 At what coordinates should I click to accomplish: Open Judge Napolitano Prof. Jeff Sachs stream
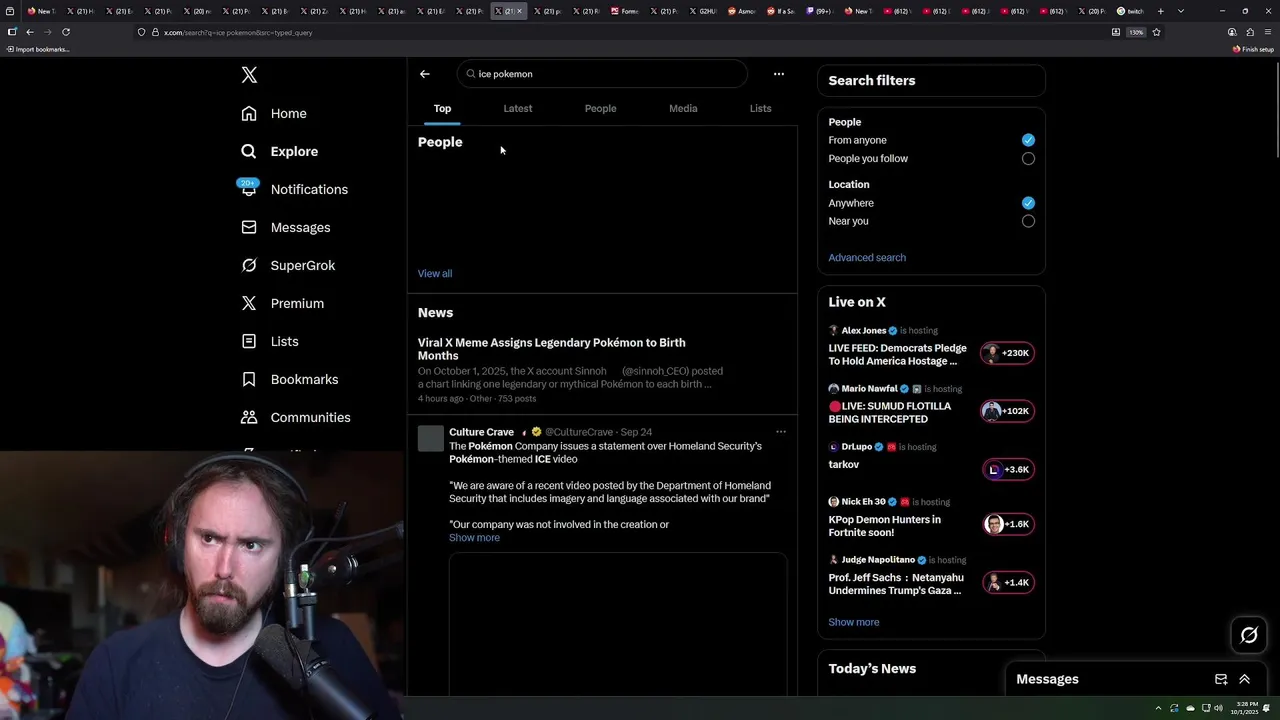896,584
